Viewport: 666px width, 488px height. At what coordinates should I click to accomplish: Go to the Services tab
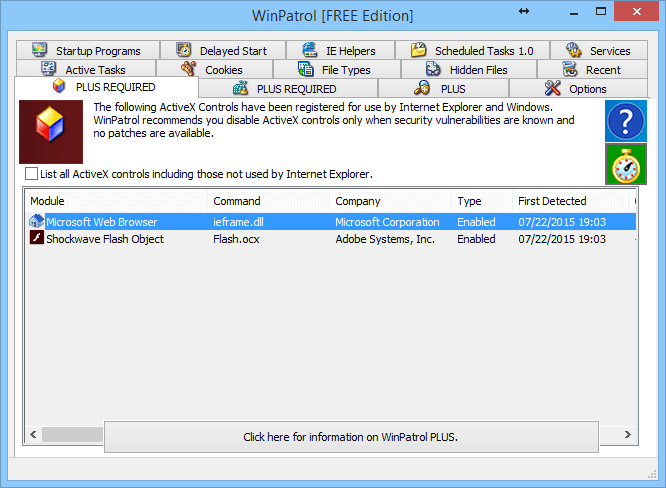[x=599, y=51]
